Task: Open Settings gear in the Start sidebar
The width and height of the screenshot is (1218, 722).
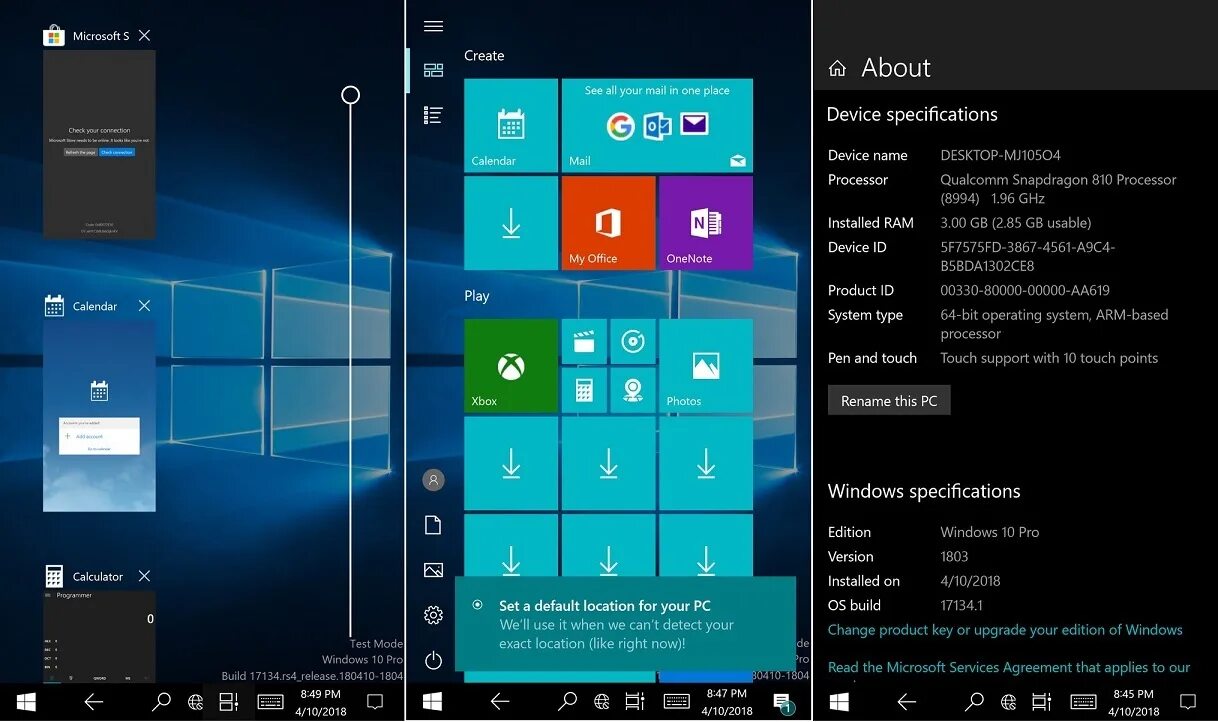Action: pyautogui.click(x=433, y=615)
